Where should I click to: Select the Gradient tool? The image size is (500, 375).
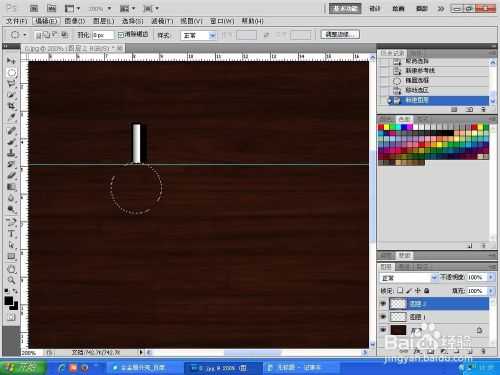(x=11, y=187)
